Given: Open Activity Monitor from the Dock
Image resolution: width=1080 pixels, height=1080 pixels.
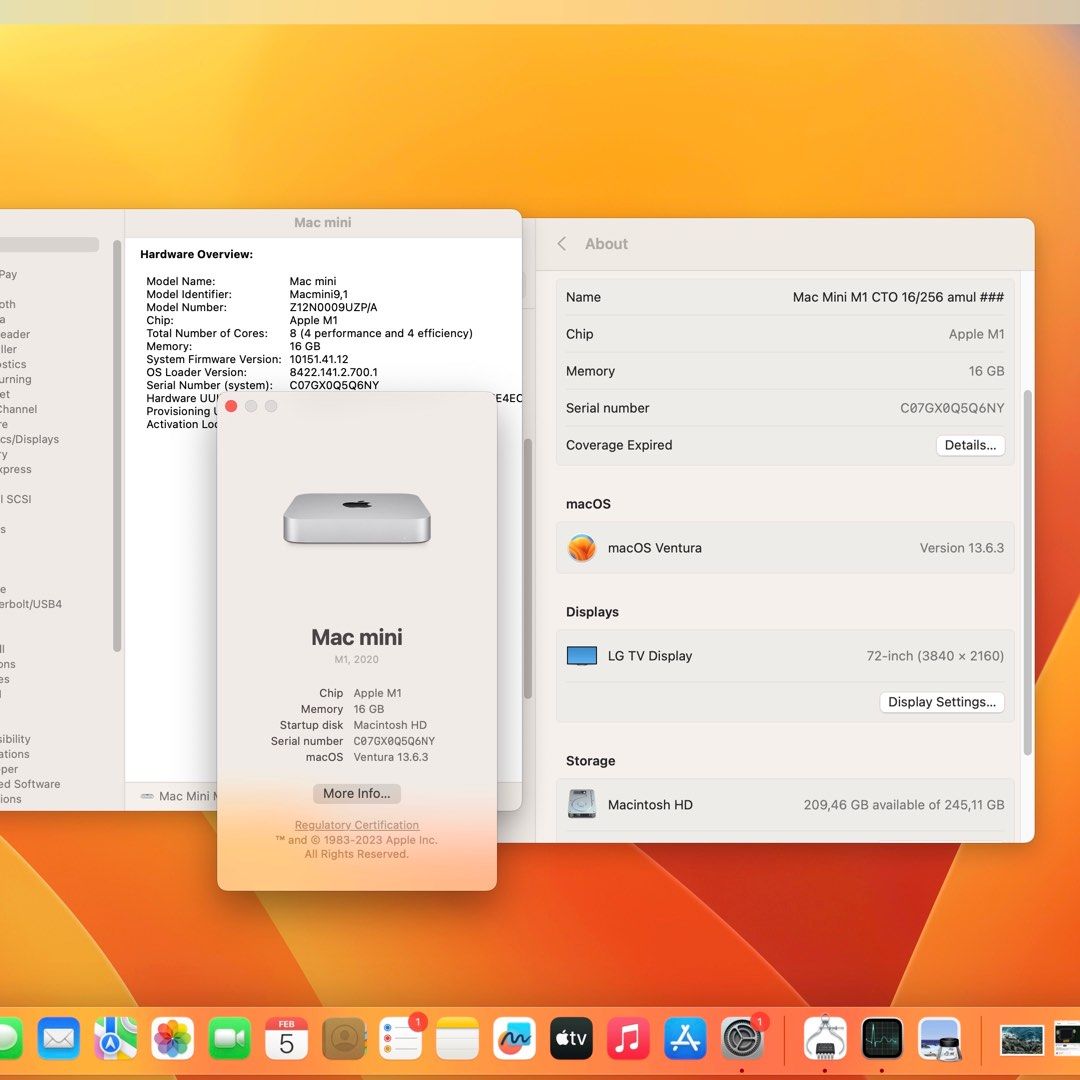Looking at the screenshot, I should tap(881, 1038).
